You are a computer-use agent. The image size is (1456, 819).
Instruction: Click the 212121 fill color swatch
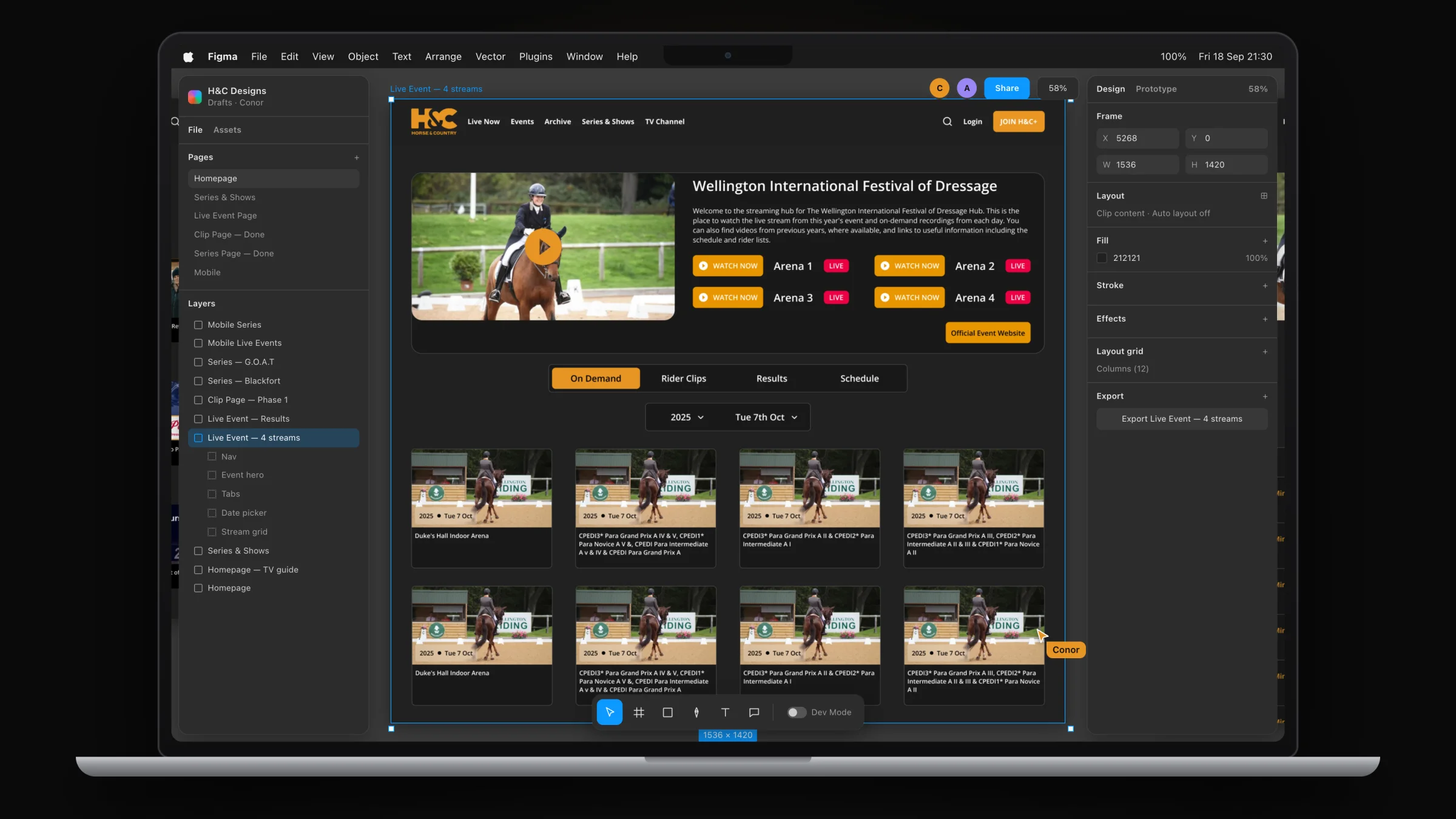click(x=1102, y=258)
